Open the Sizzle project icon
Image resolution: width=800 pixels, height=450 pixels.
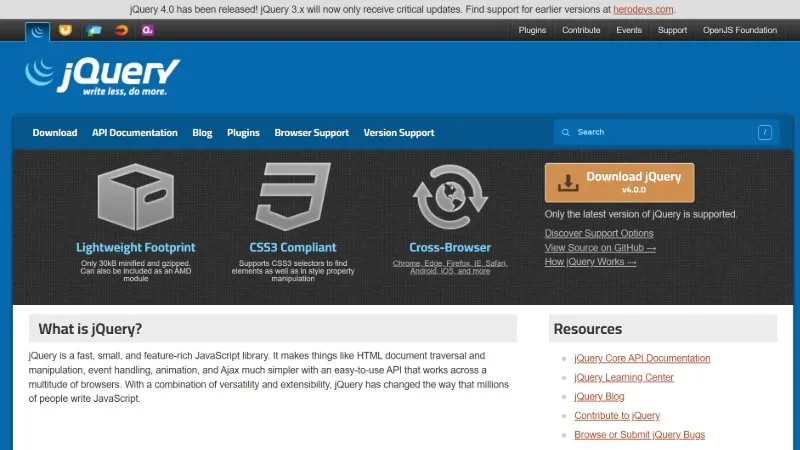click(121, 31)
